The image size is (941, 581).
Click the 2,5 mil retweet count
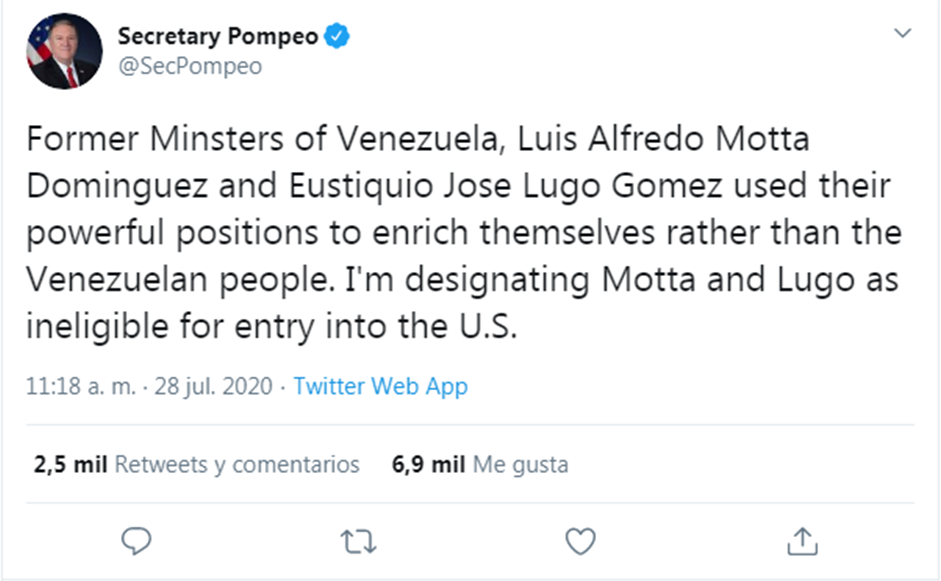pyautogui.click(x=70, y=464)
